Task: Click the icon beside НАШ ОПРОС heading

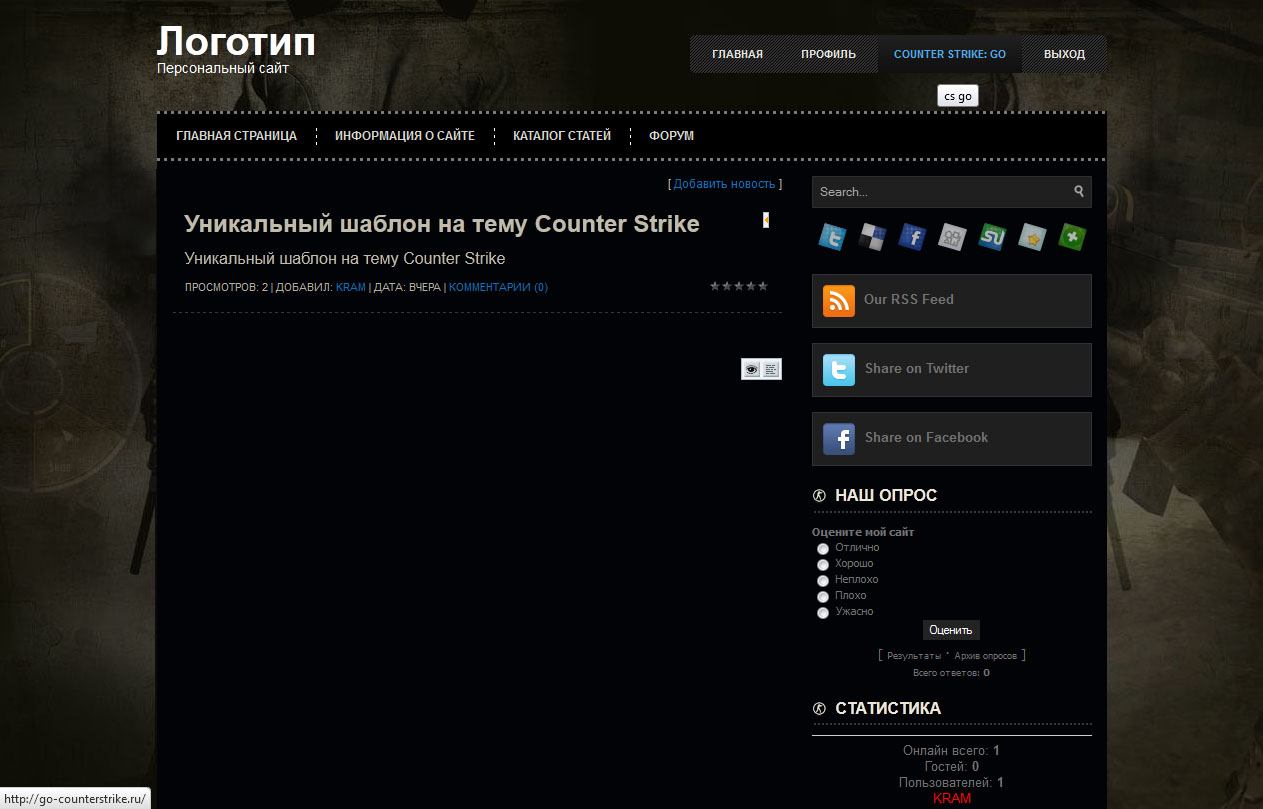Action: [819, 495]
